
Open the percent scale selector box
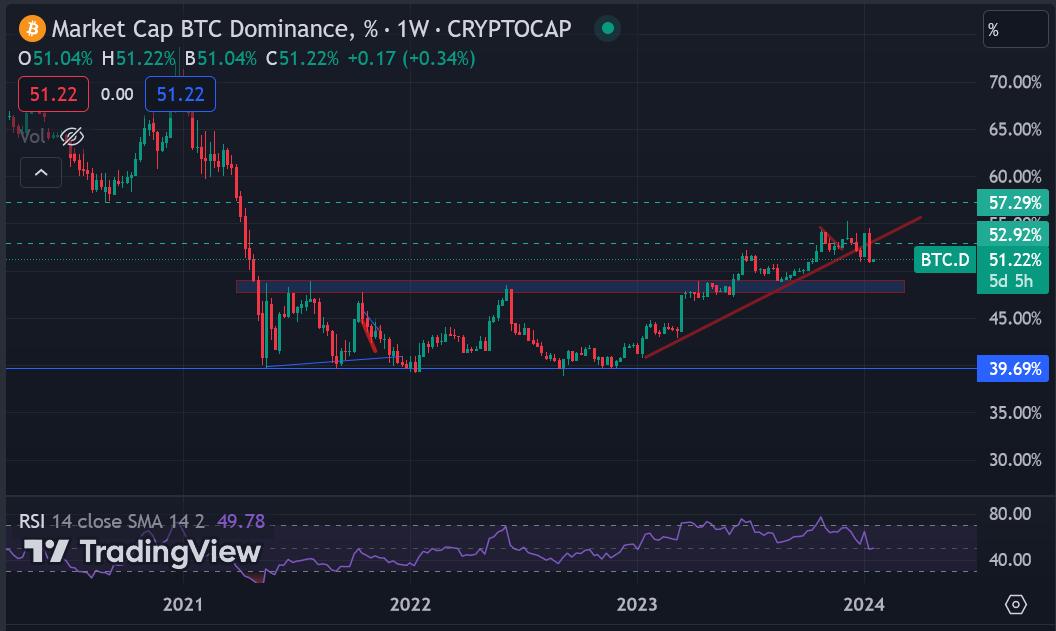pyautogui.click(x=1015, y=29)
